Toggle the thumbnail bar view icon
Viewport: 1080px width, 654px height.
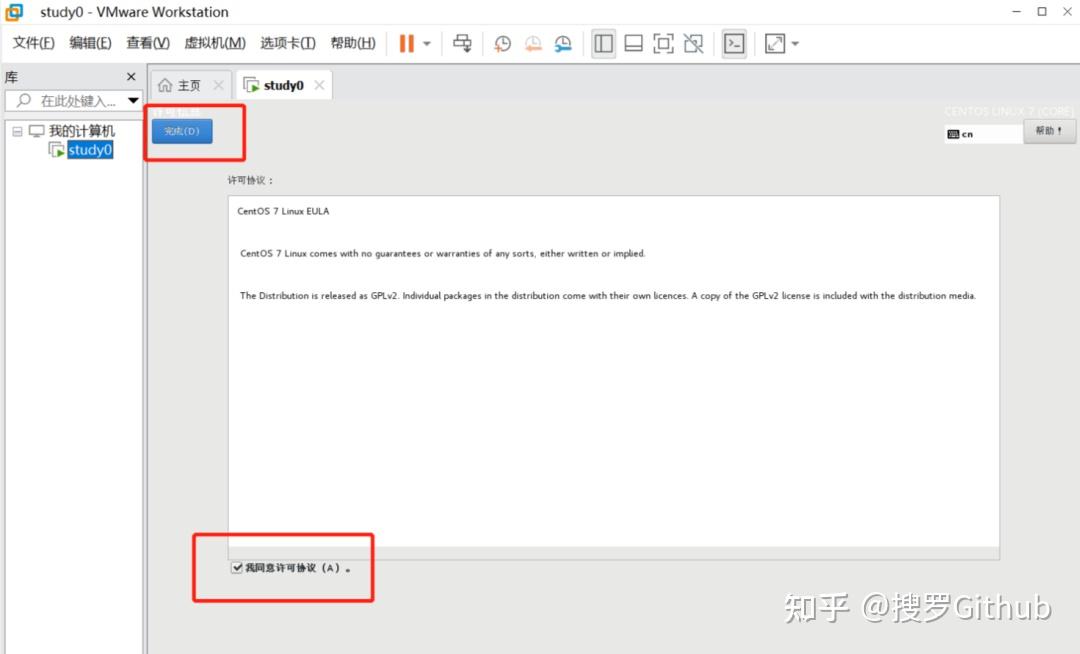tap(633, 43)
